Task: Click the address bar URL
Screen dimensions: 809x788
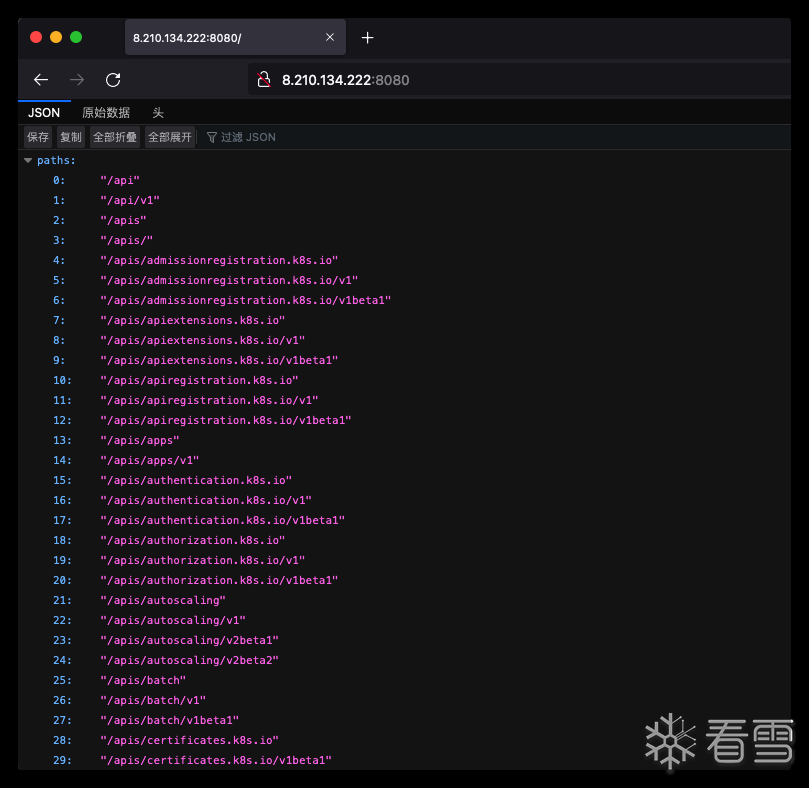Action: click(345, 80)
